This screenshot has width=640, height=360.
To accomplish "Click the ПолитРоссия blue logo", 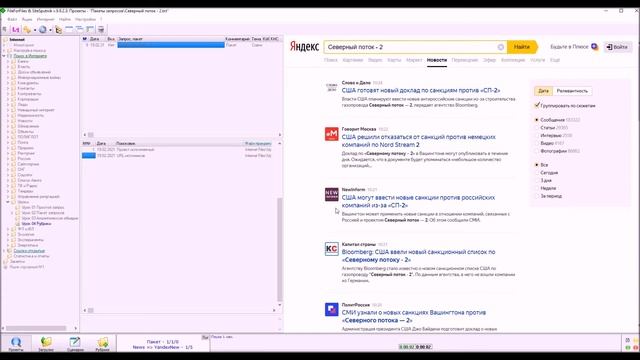I will pos(331,309).
